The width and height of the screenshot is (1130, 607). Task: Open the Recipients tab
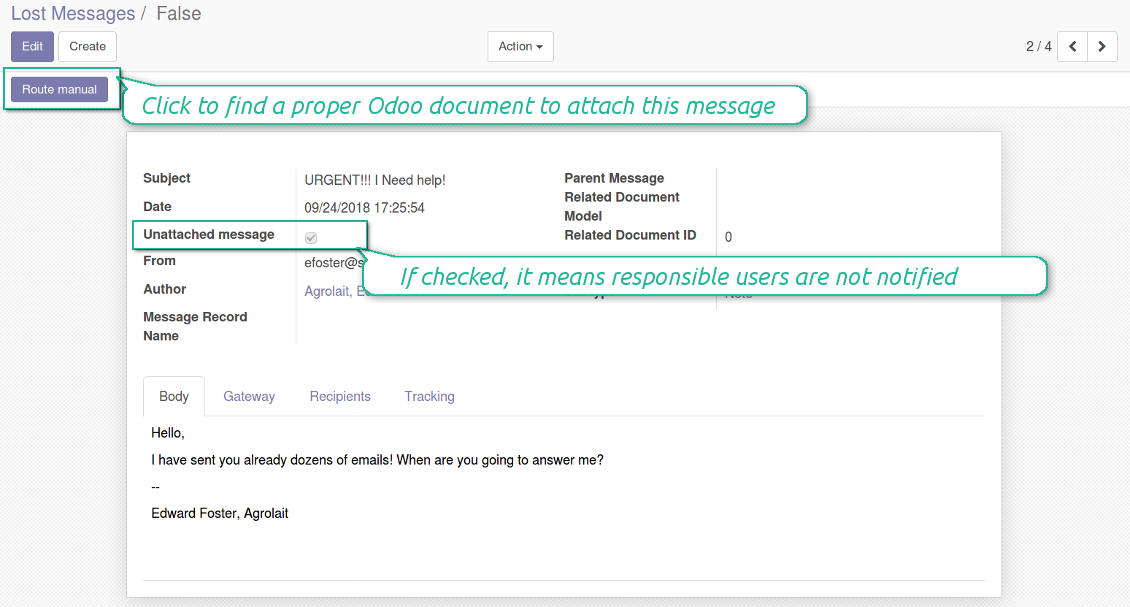[x=340, y=396]
